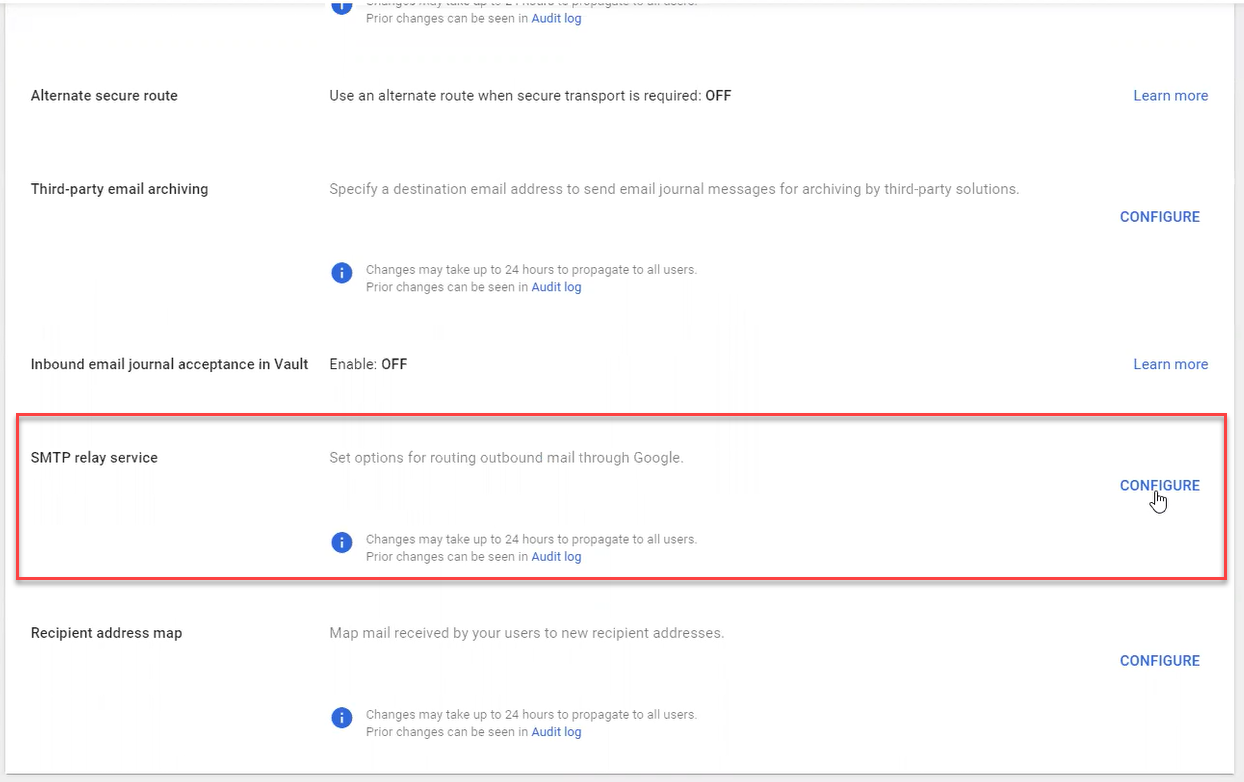Open Audit log link in SMTP relay service section
1244x782 pixels.
[x=556, y=557]
